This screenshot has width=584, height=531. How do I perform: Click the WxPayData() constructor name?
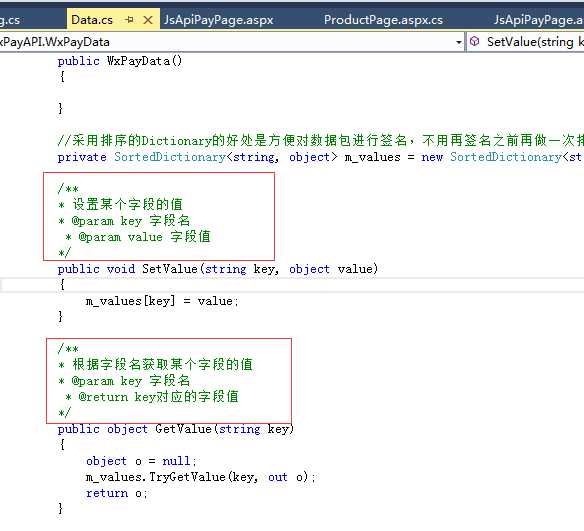pos(145,61)
